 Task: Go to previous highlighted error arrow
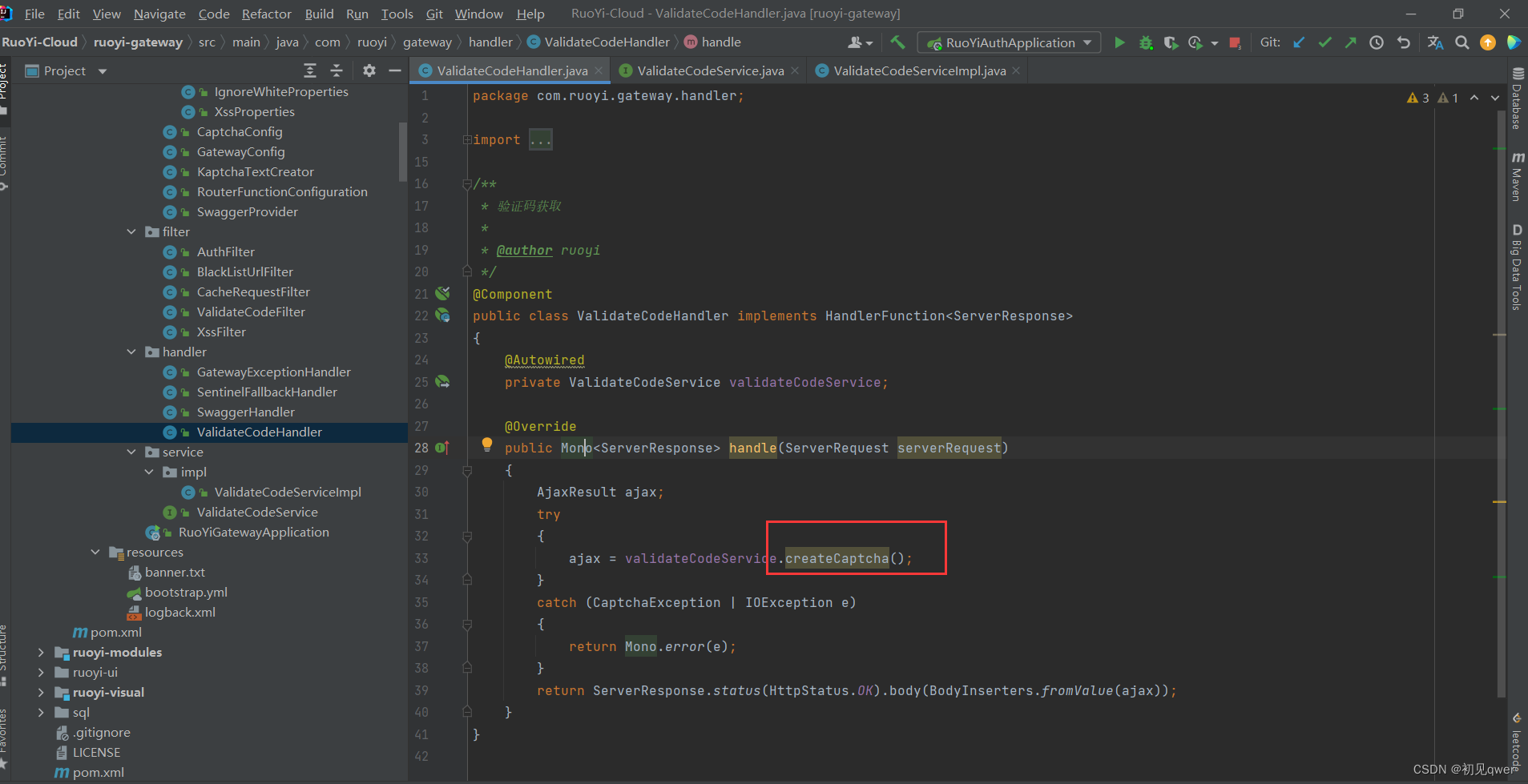1474,98
